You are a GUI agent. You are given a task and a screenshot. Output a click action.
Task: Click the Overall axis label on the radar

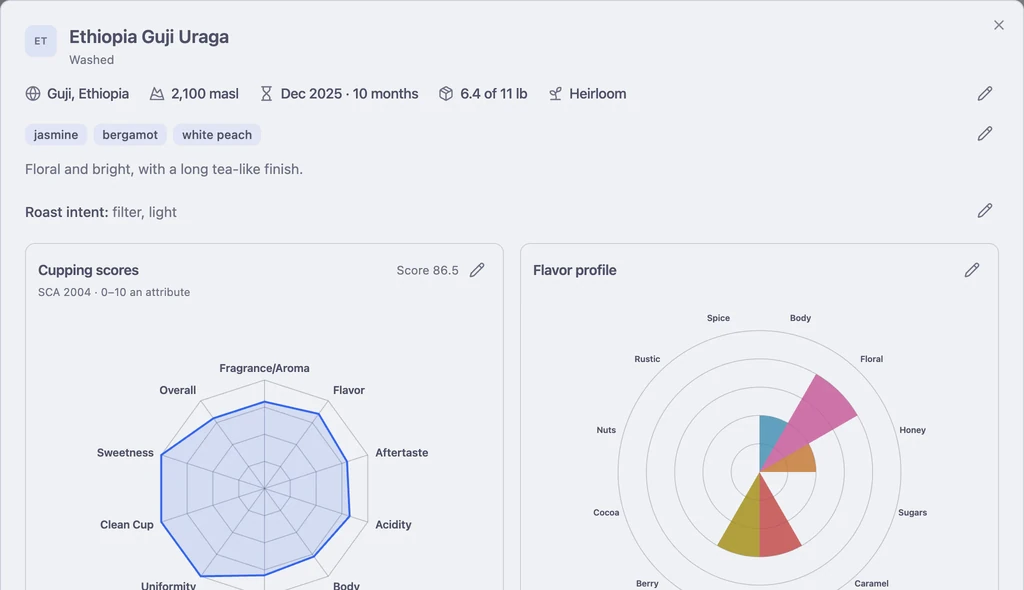coord(178,390)
